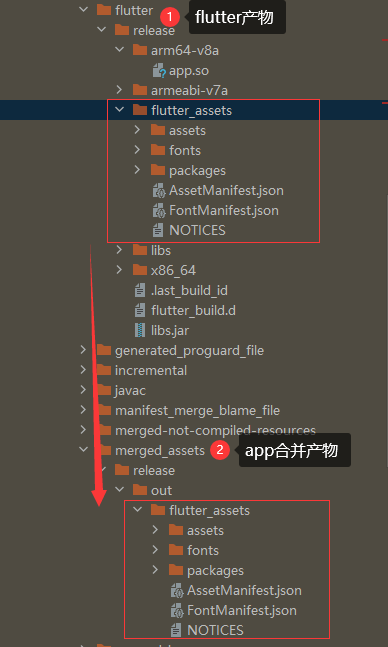Click packages folder icon in highlighted flutter_assets
Screen dimensions: 388x647
click(x=158, y=170)
